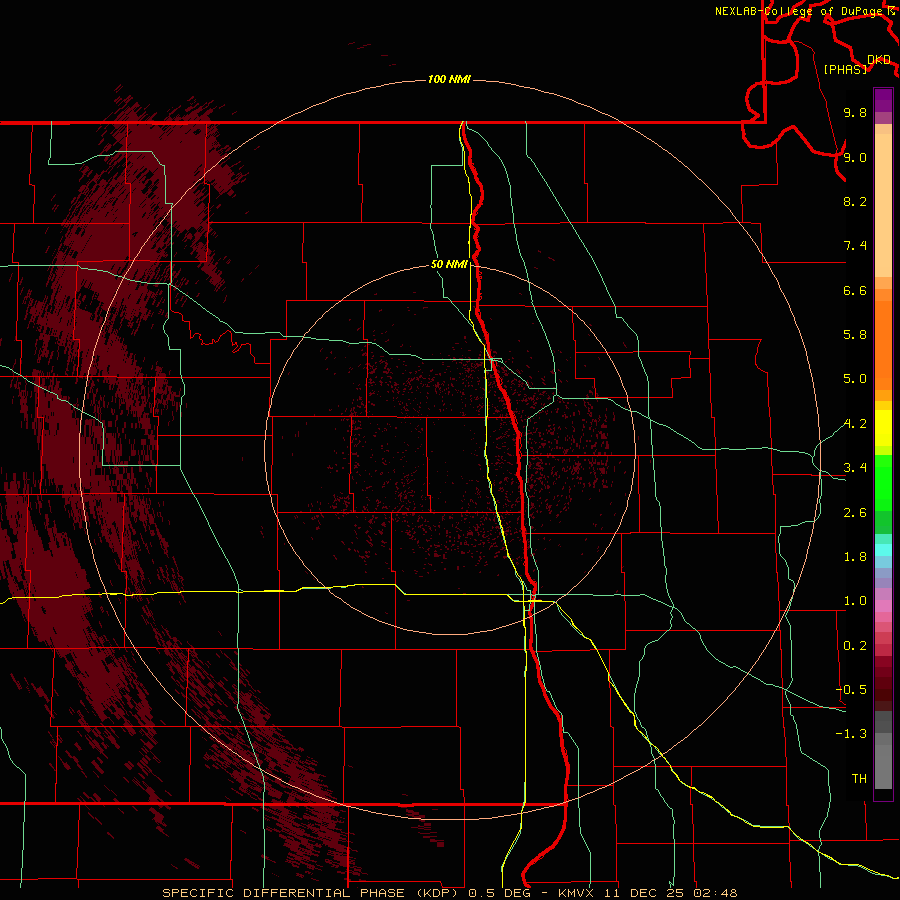900x900 pixels.
Task: Click the DKD product code label
Action: pyautogui.click(x=879, y=60)
